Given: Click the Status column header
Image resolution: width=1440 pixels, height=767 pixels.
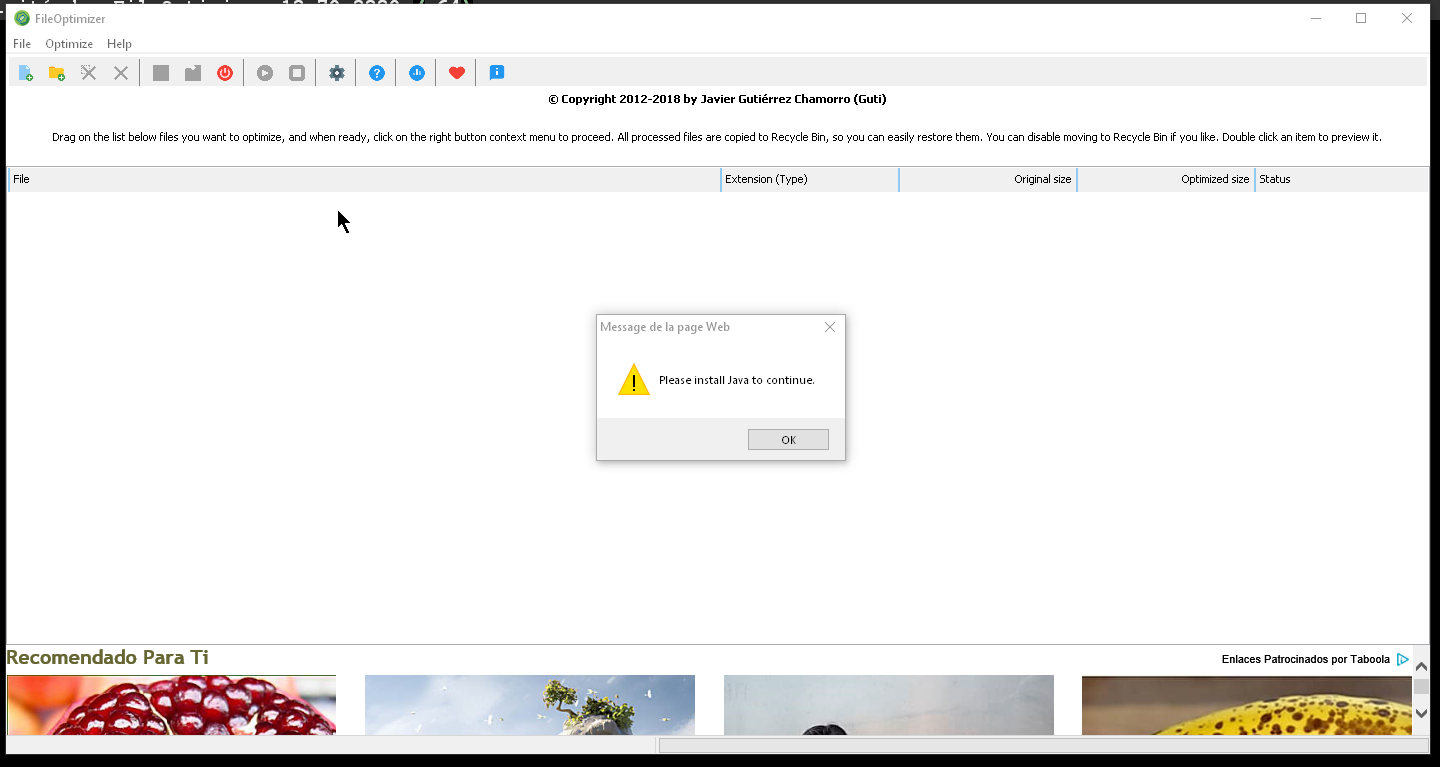Looking at the screenshot, I should [1340, 180].
